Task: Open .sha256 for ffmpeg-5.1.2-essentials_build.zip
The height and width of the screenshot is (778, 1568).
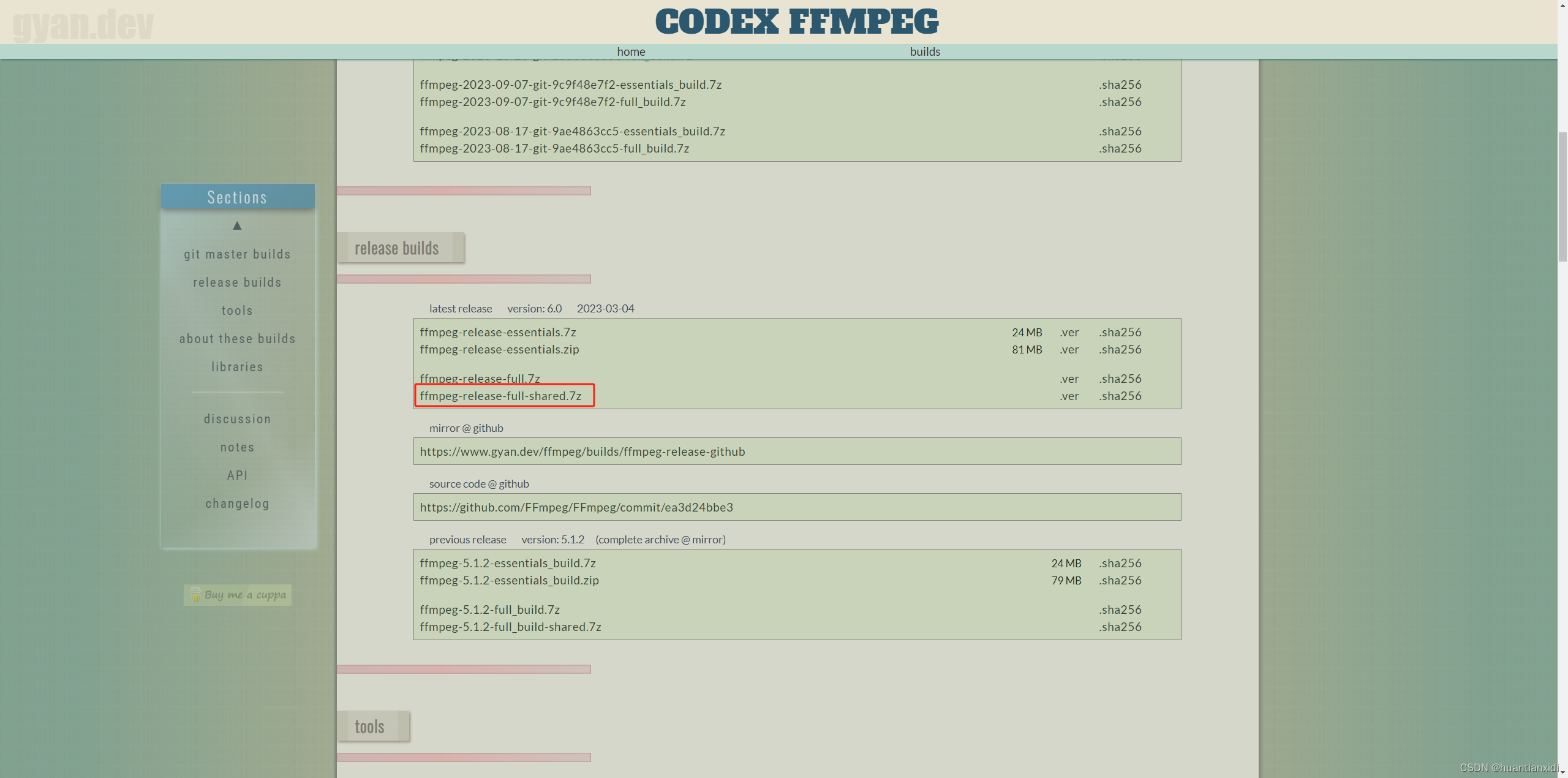Action: click(x=1120, y=580)
